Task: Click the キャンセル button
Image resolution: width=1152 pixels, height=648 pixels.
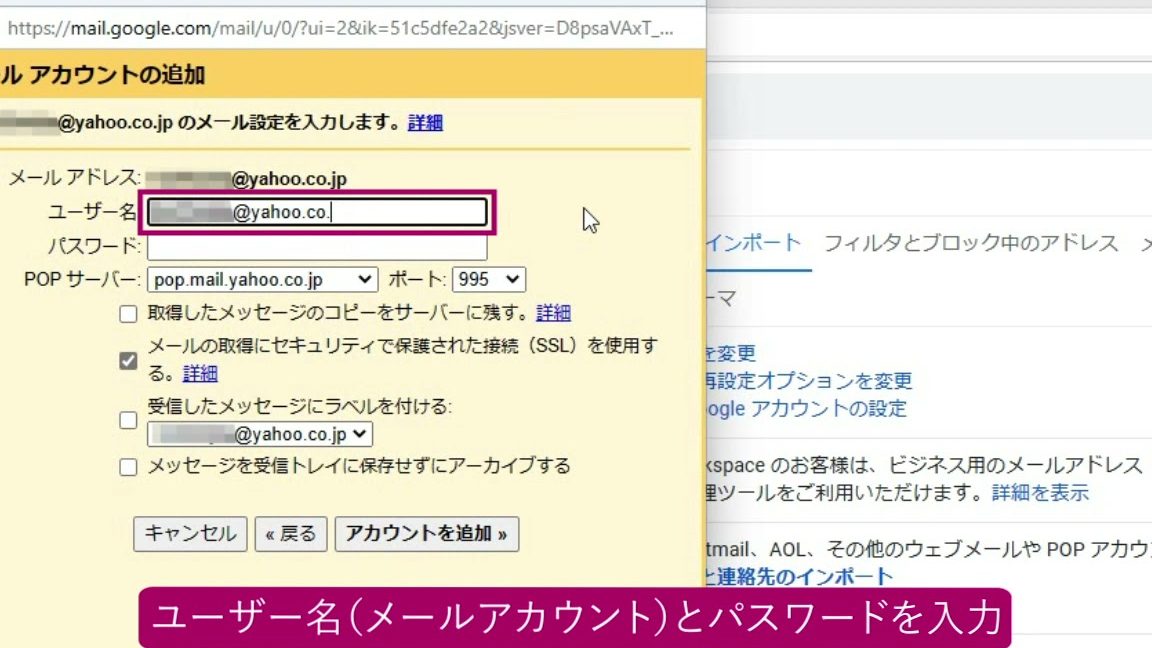Action: point(190,534)
